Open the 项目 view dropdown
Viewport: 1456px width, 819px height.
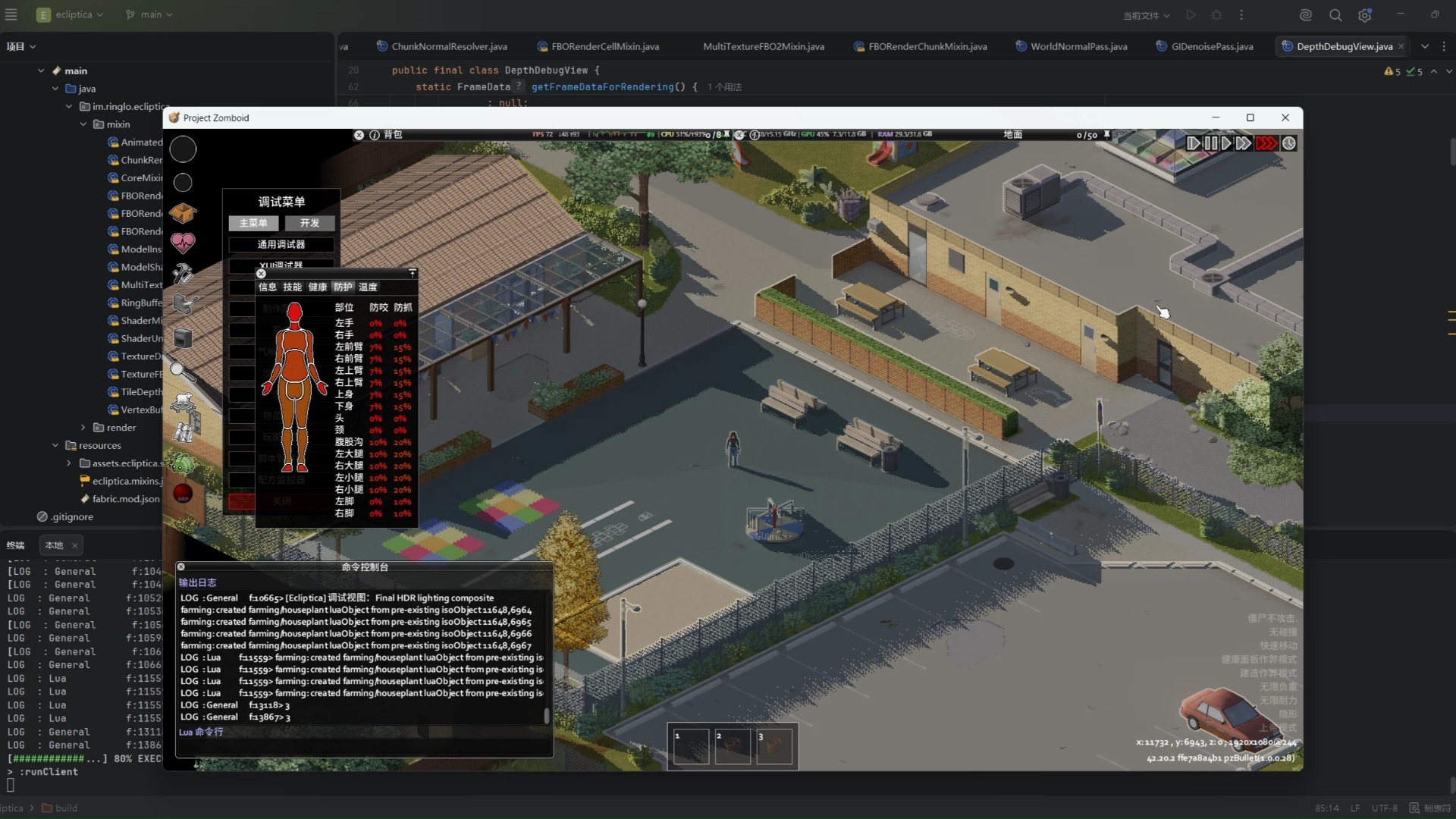21,46
